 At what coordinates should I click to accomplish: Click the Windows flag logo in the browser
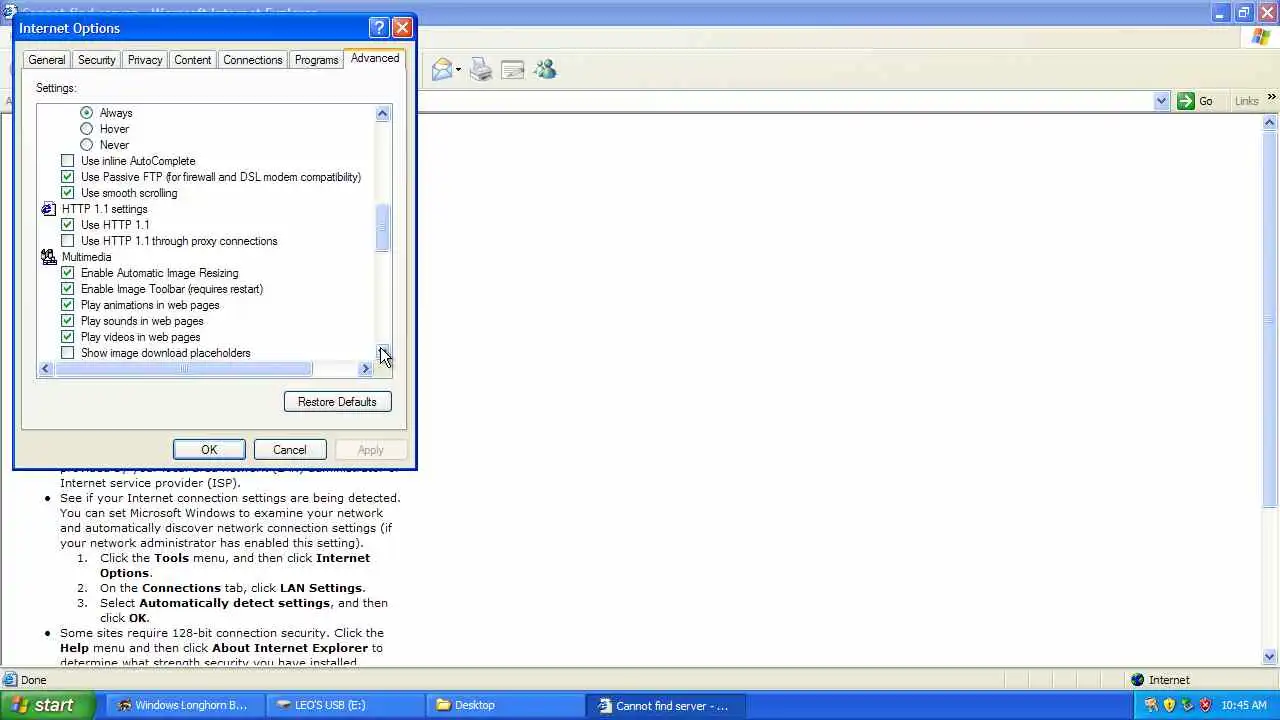[x=1261, y=37]
